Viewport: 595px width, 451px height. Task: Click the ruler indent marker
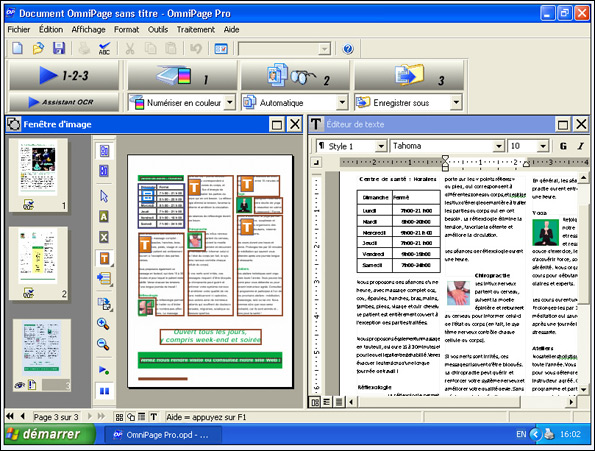tap(445, 163)
